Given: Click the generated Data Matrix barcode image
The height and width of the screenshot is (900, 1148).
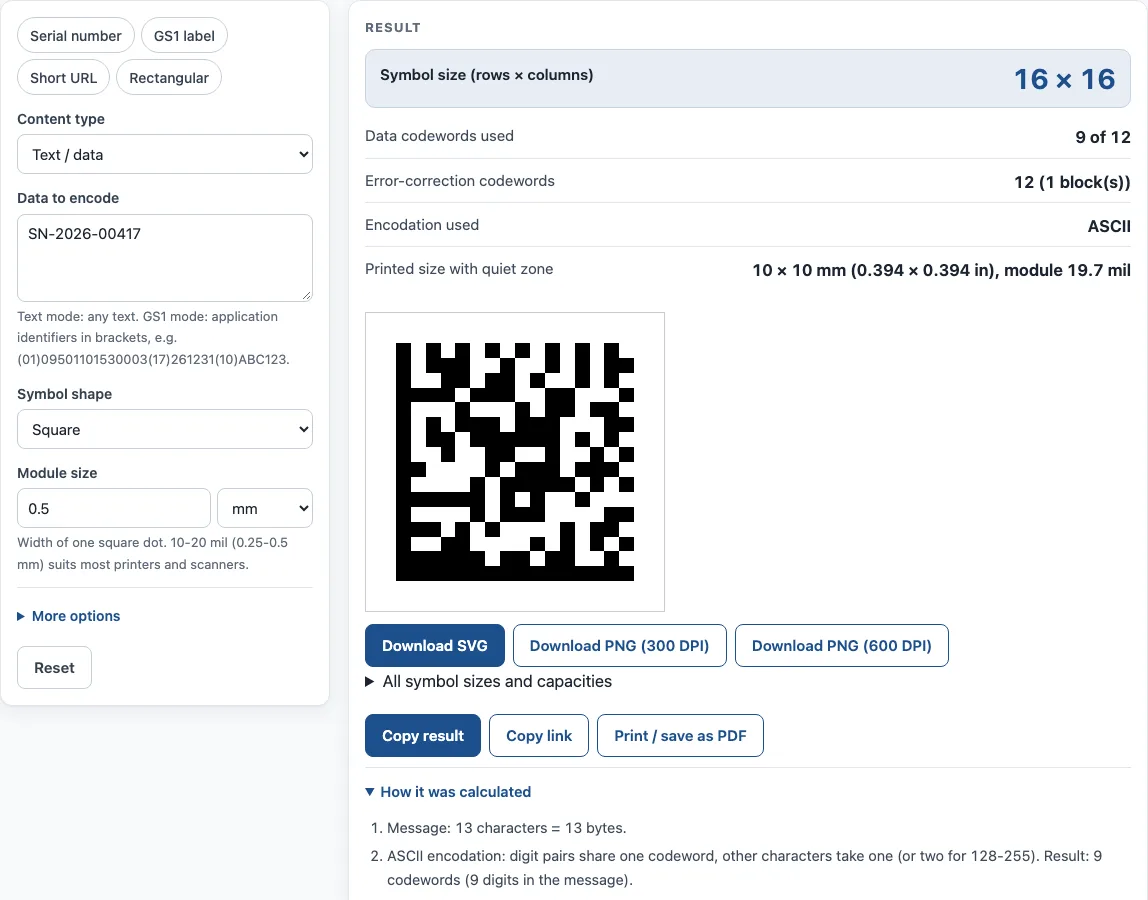Looking at the screenshot, I should pos(515,462).
